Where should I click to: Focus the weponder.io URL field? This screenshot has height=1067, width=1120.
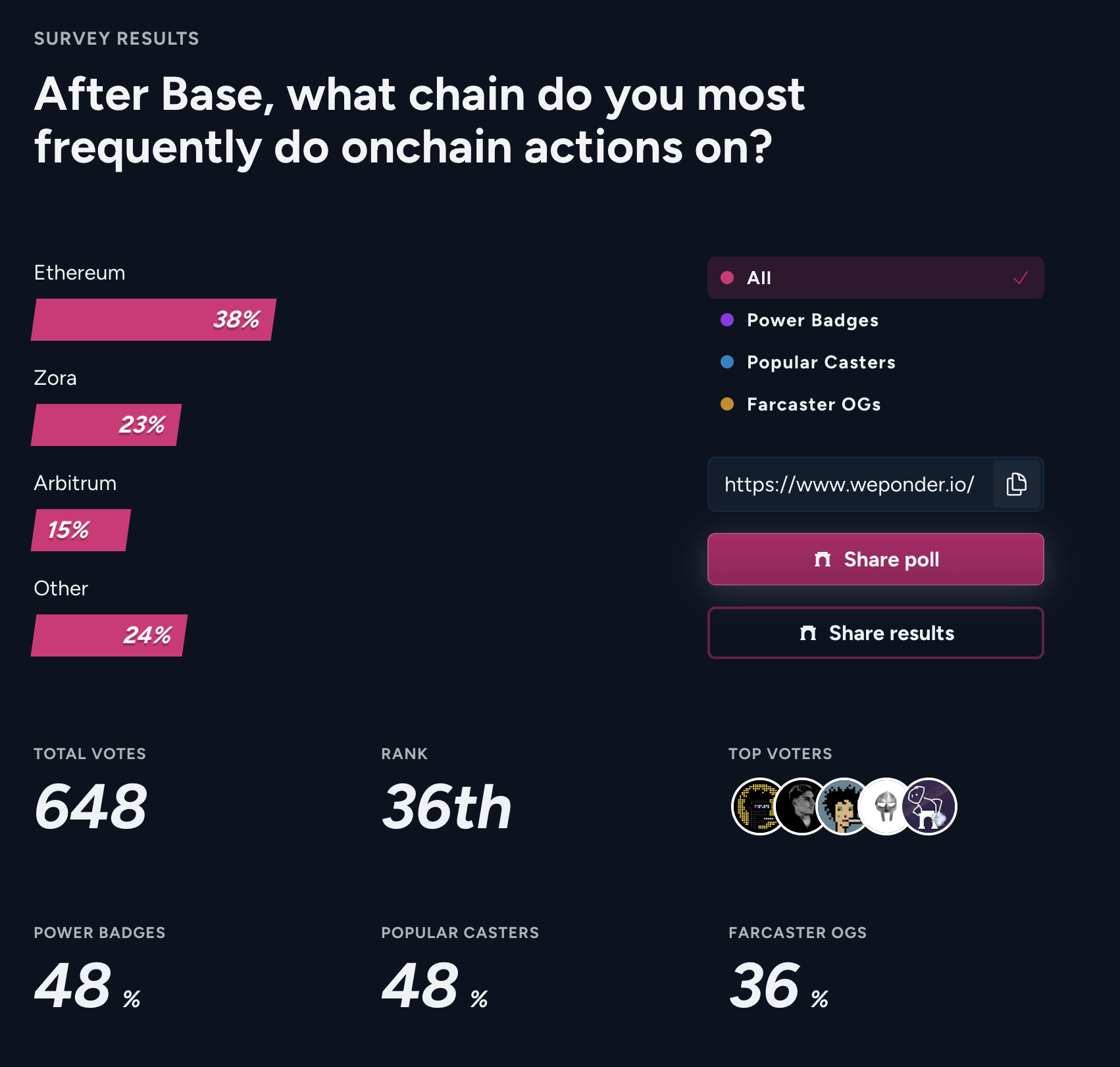(849, 484)
